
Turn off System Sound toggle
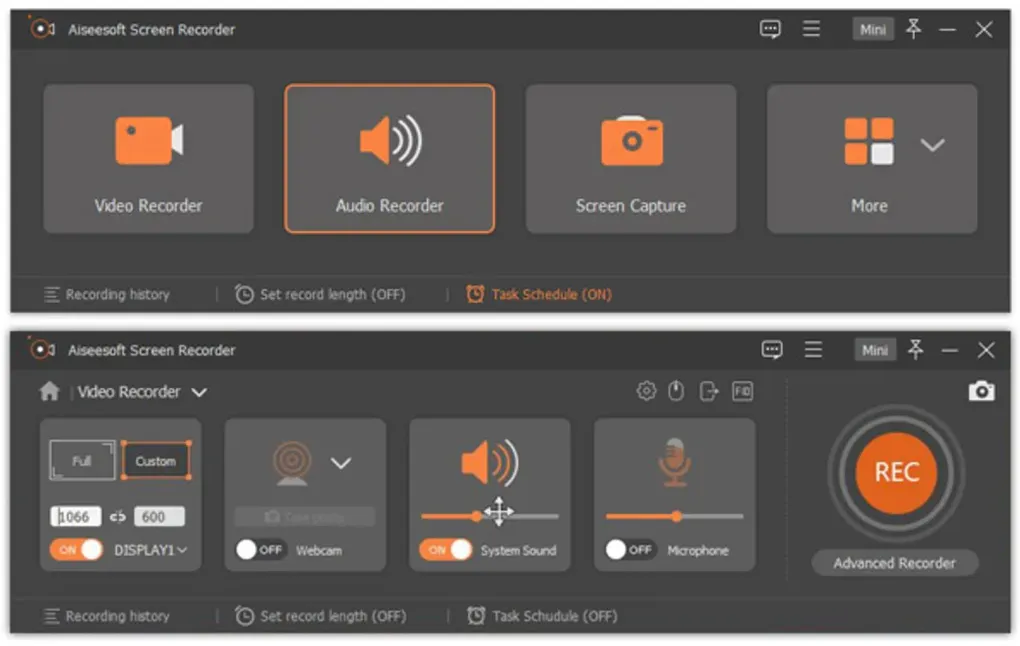(446, 550)
